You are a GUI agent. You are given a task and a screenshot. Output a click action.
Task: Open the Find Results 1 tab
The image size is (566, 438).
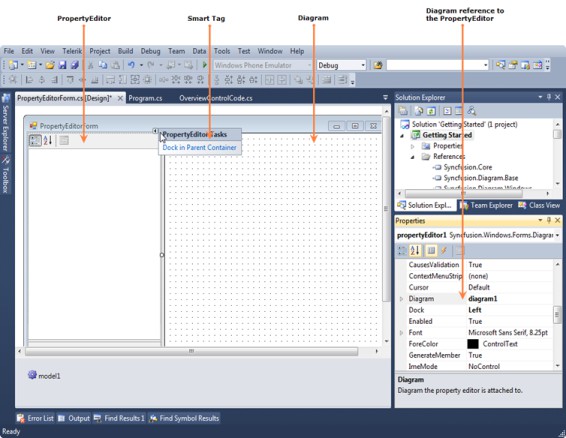pos(119,418)
